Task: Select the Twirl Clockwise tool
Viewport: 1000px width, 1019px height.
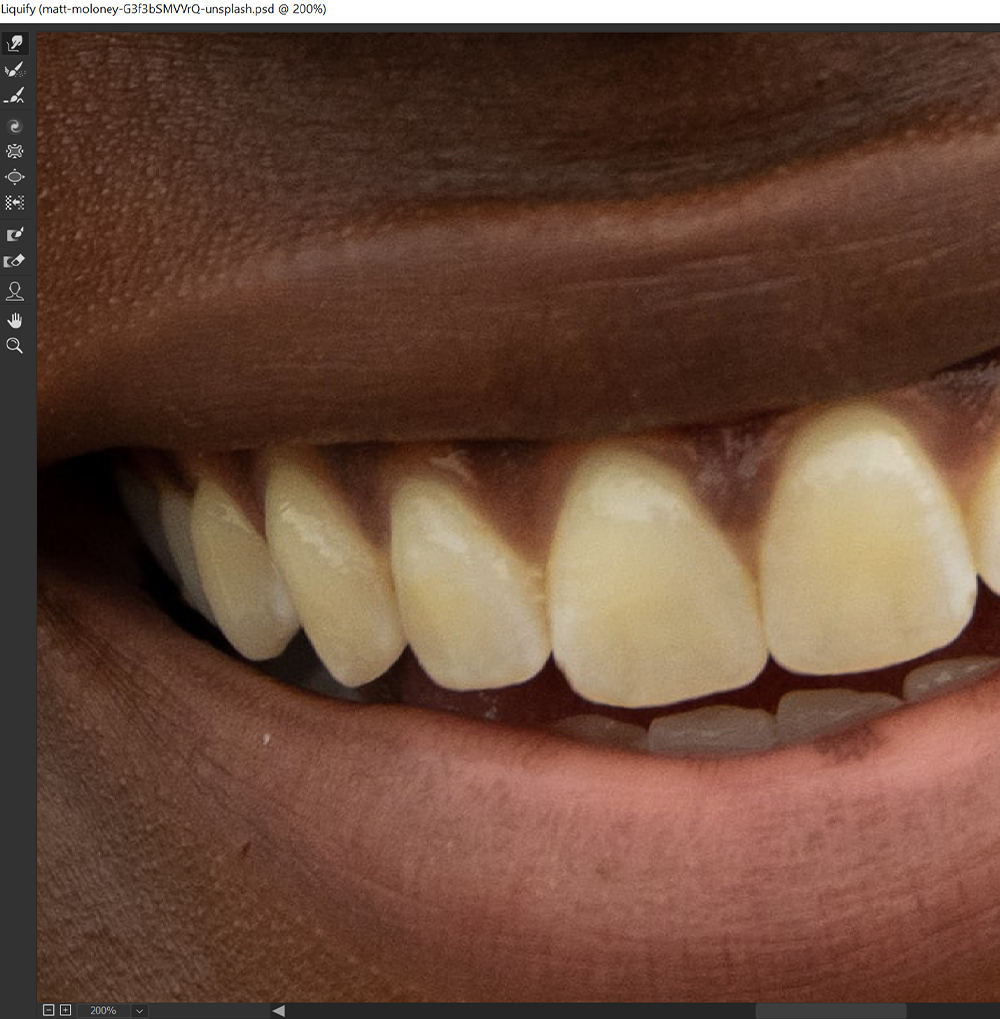Action: pyautogui.click(x=14, y=126)
